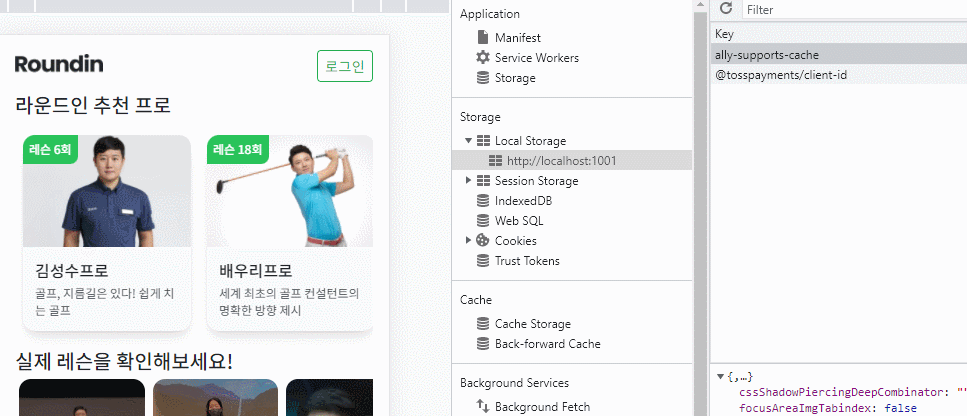Click the 레슨 18회 badge
Image resolution: width=967 pixels, height=416 pixels.
237,150
